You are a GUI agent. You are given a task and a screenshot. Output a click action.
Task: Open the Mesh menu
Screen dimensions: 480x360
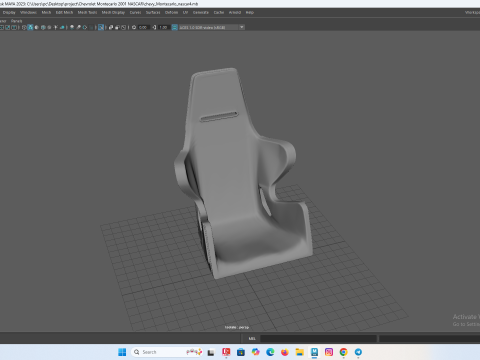(46, 13)
